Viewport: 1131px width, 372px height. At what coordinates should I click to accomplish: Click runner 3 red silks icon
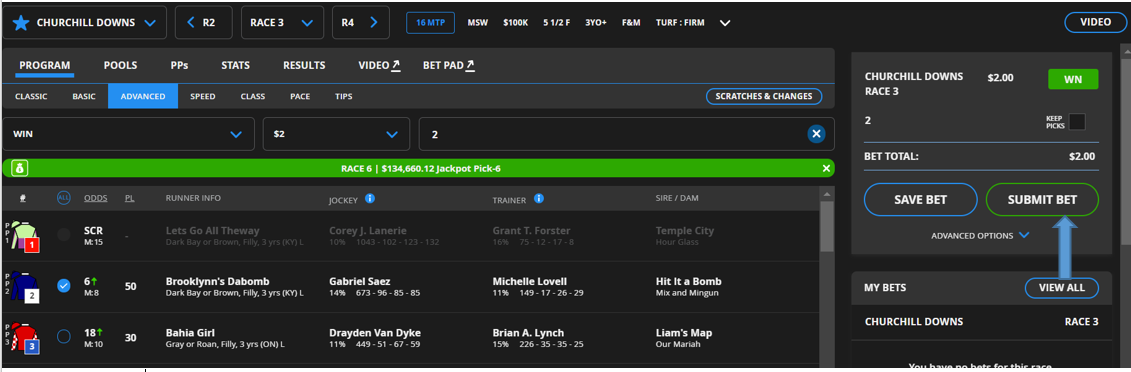point(24,337)
